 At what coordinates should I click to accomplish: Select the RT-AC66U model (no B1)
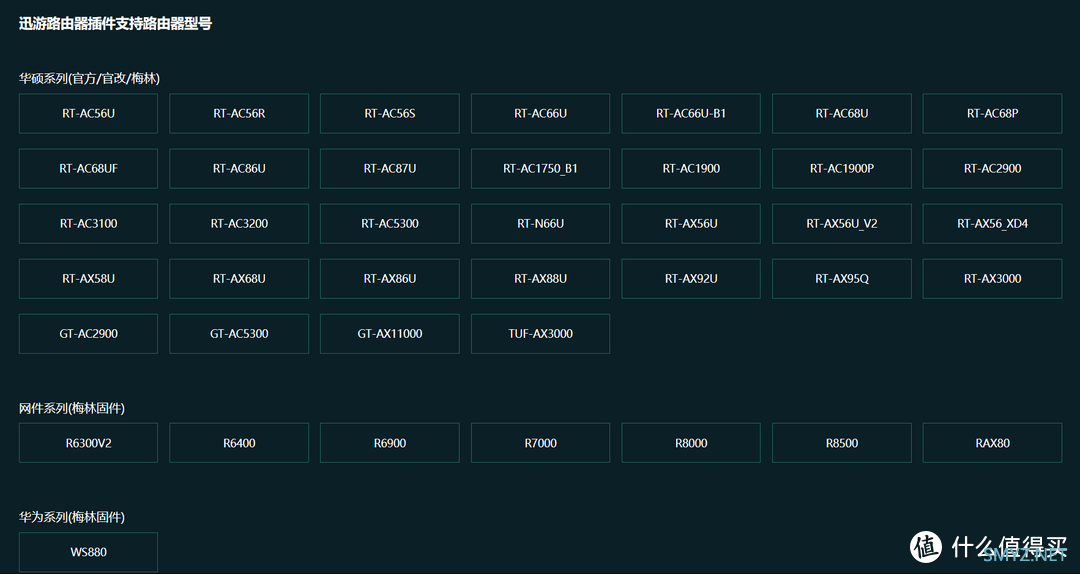[x=541, y=114]
